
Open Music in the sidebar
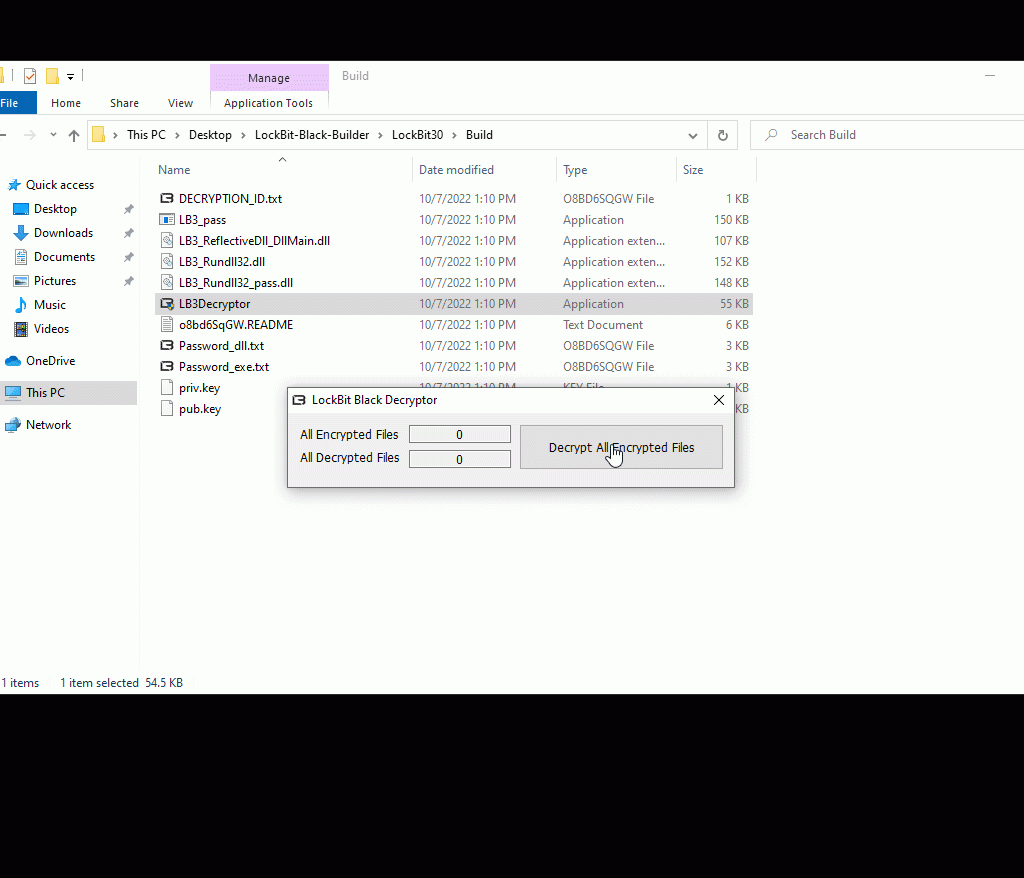click(x=50, y=304)
